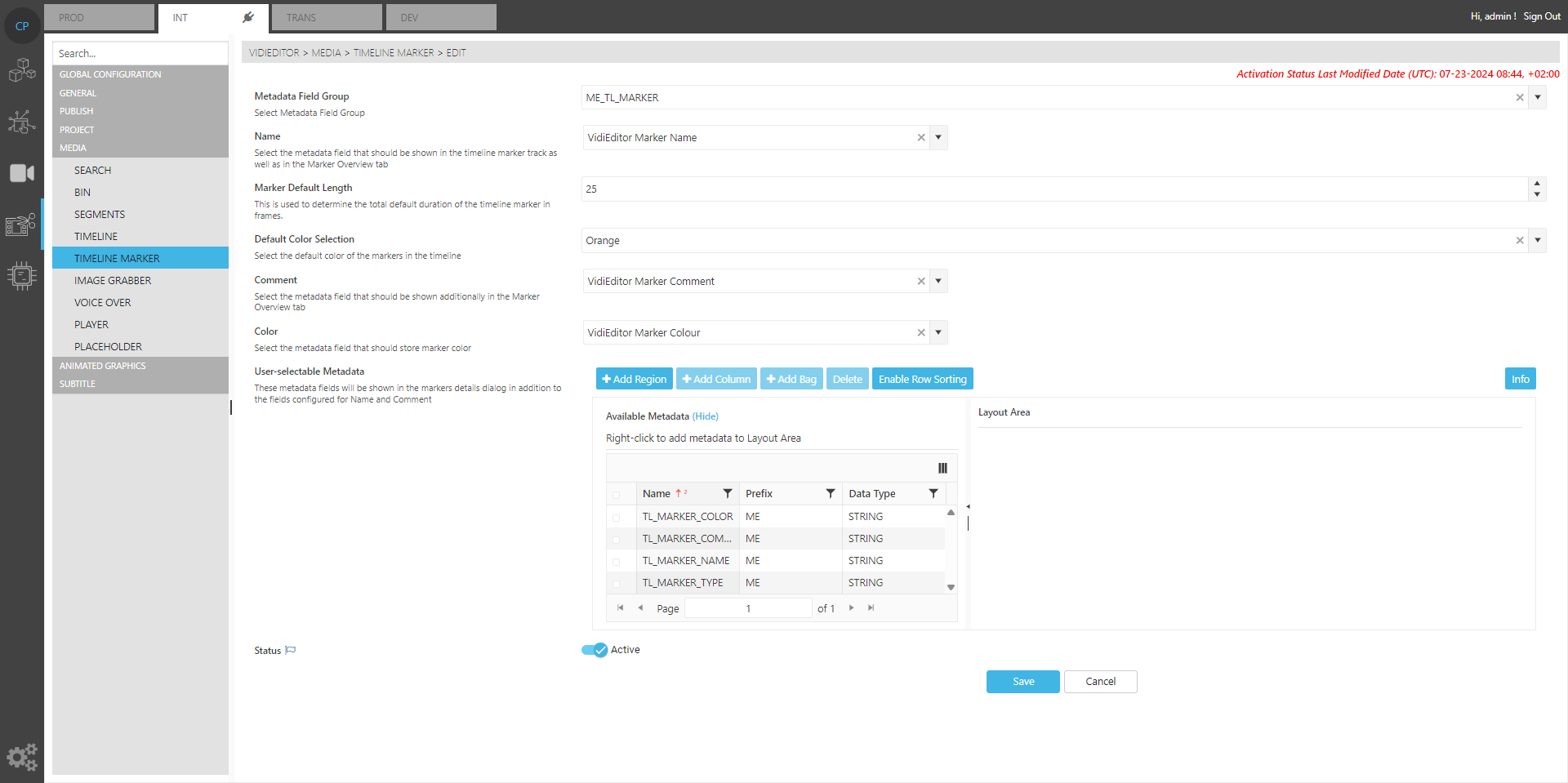
Task: Click filter icon on Data Type column
Action: click(933, 493)
